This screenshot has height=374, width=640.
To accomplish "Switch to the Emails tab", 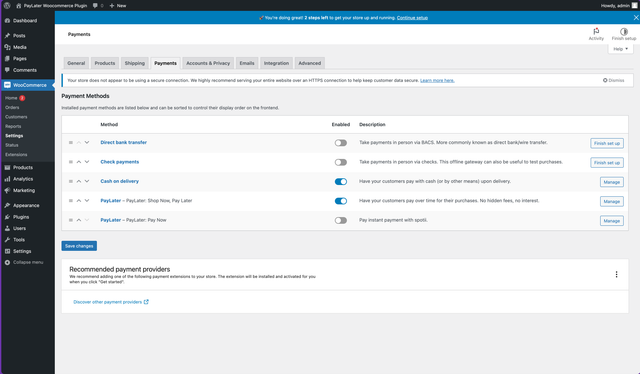I will click(x=247, y=63).
